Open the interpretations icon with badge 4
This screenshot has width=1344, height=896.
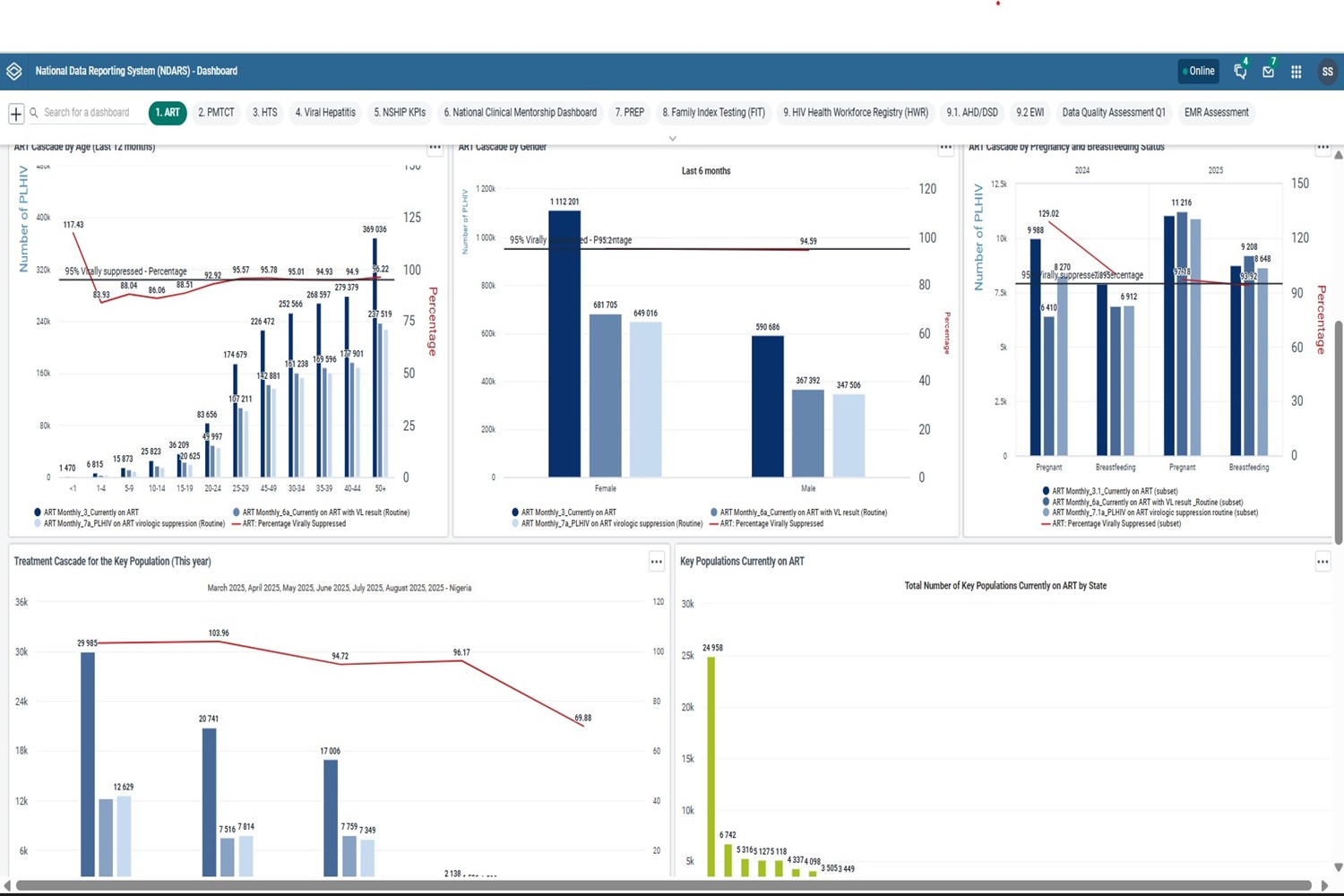pyautogui.click(x=1240, y=72)
